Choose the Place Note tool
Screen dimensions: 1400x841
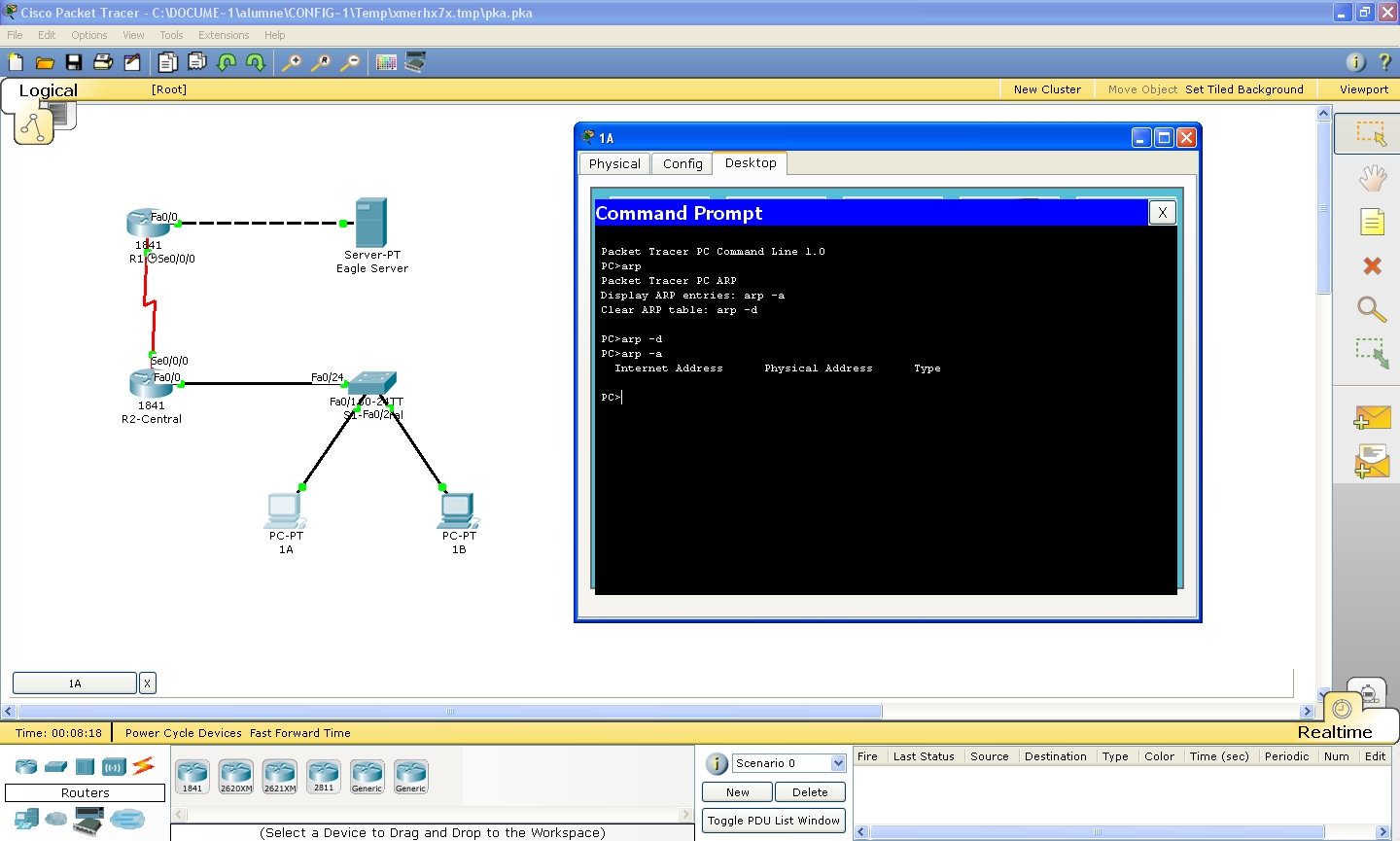coord(1371,222)
